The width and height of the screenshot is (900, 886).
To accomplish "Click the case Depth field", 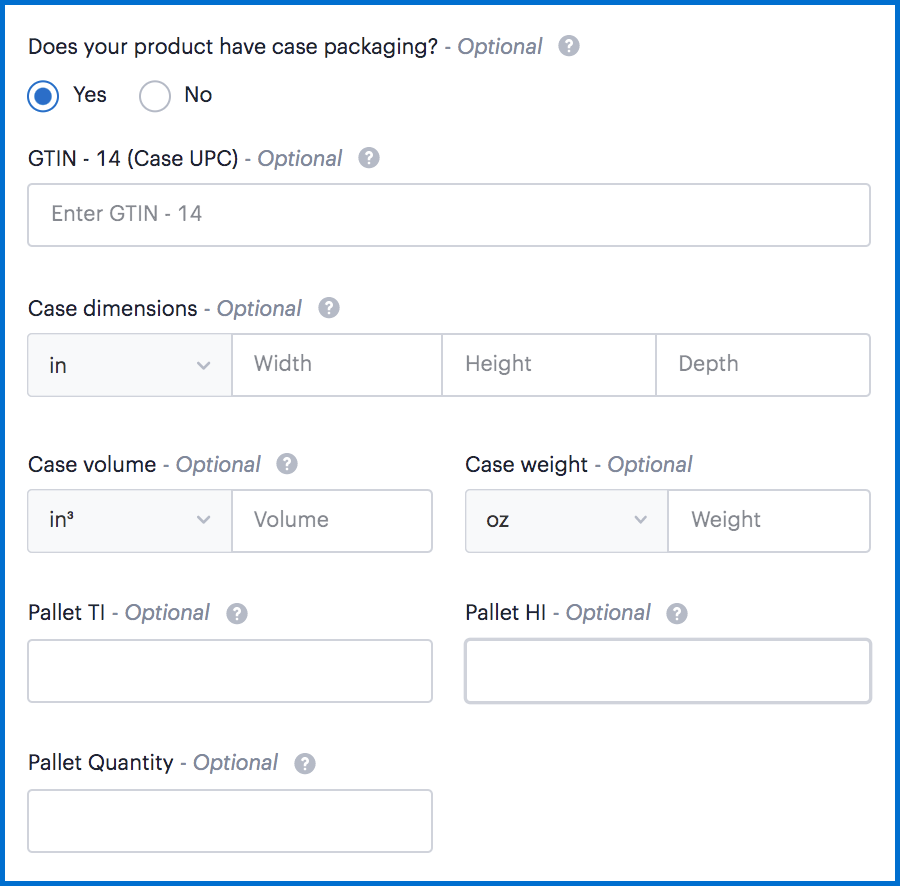I will coord(762,365).
